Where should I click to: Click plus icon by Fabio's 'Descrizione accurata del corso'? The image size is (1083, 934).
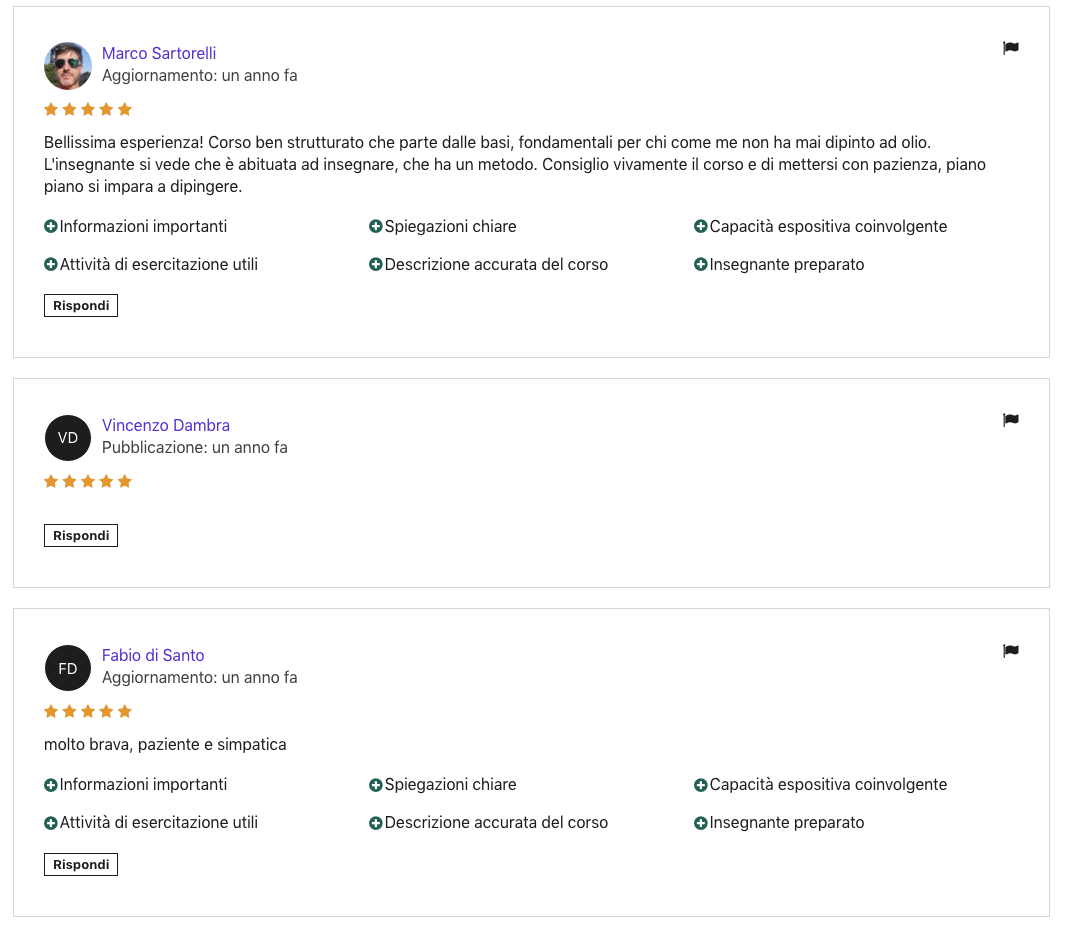coord(376,823)
